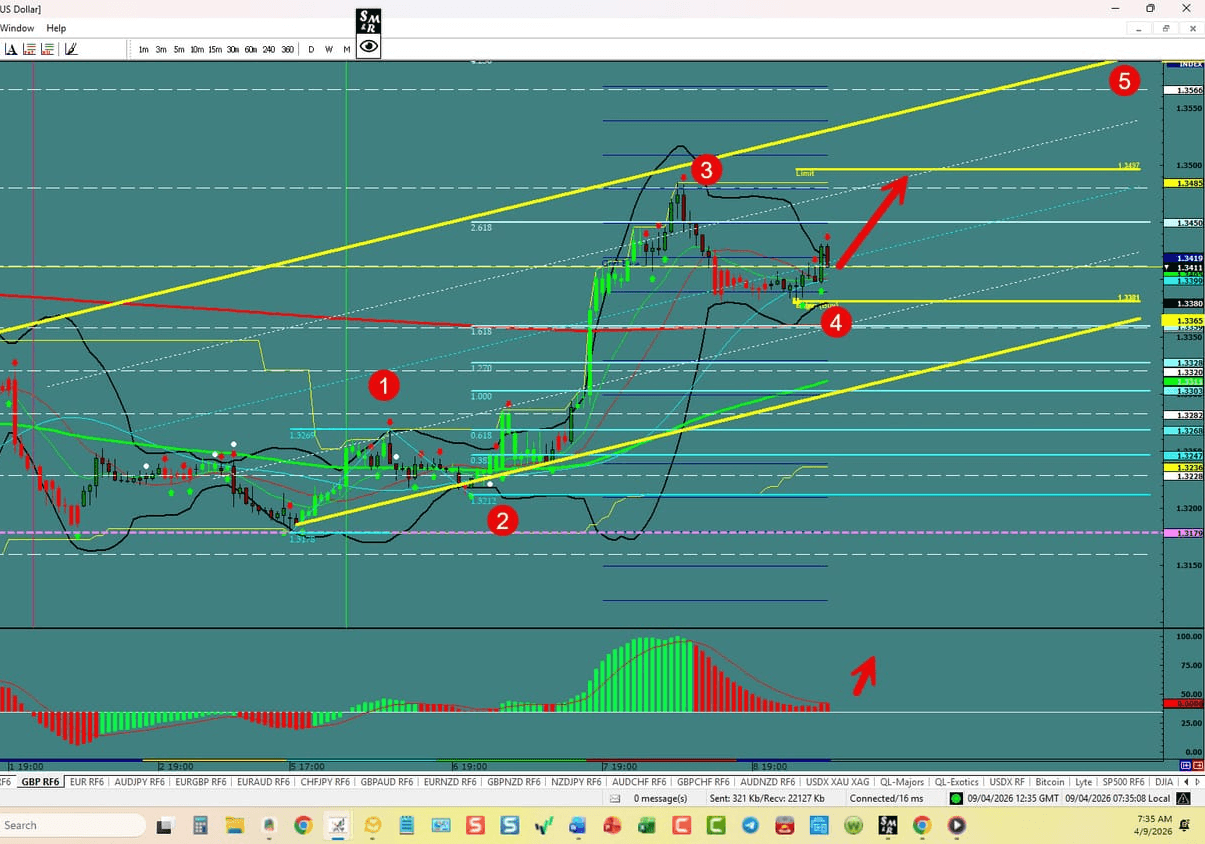The width and height of the screenshot is (1205, 844).
Task: Open Telegram from the taskbar
Action: (x=751, y=825)
